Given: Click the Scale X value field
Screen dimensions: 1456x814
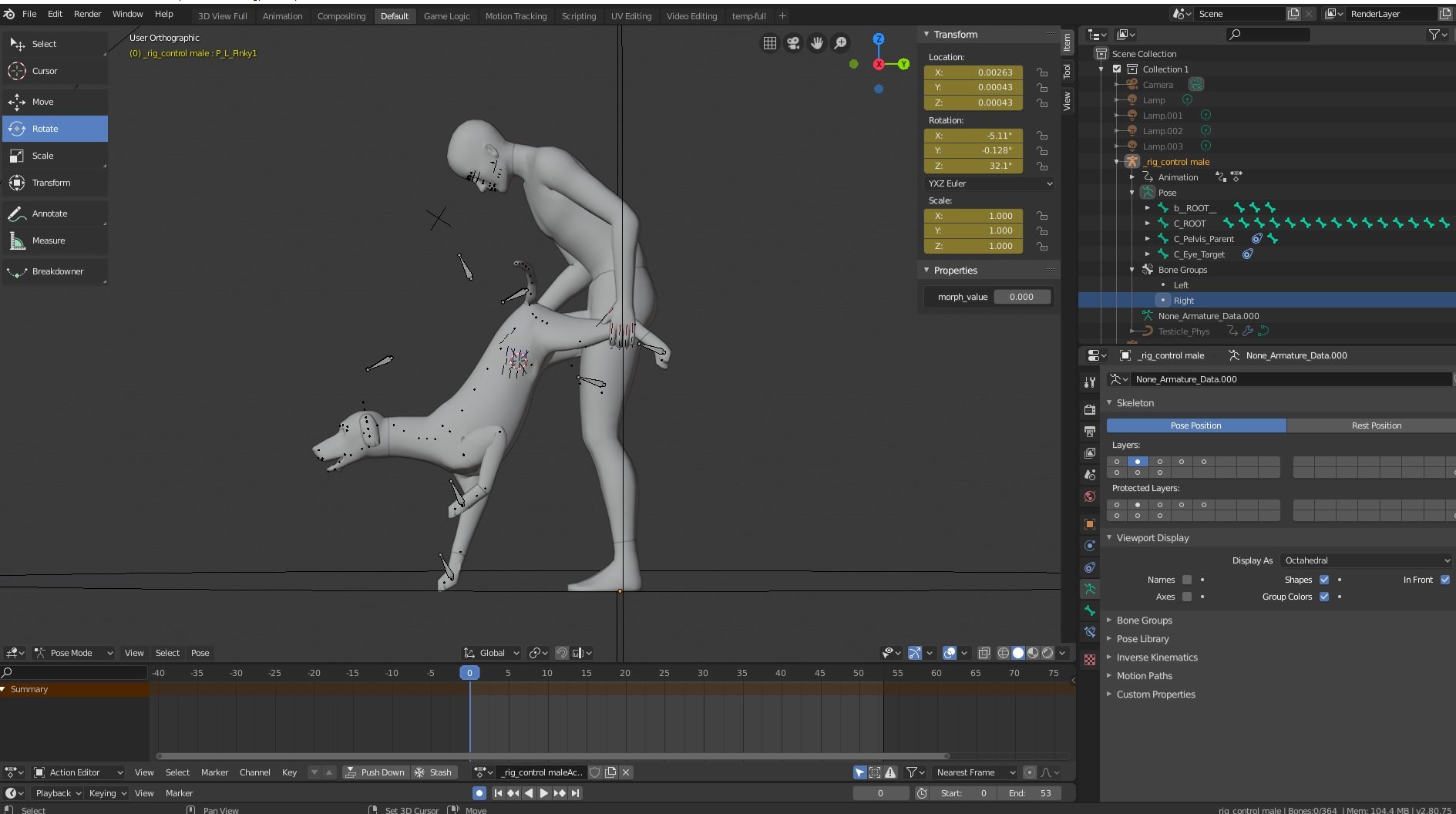Looking at the screenshot, I should tap(973, 216).
